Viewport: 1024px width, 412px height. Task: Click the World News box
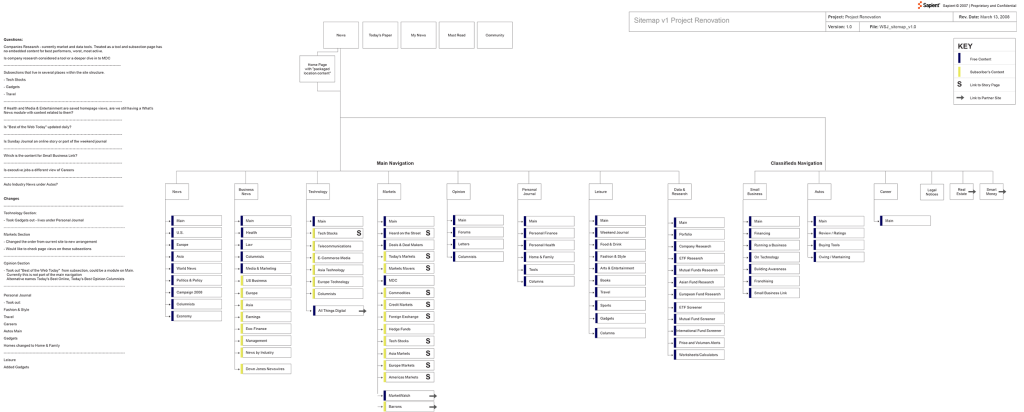(x=197, y=268)
